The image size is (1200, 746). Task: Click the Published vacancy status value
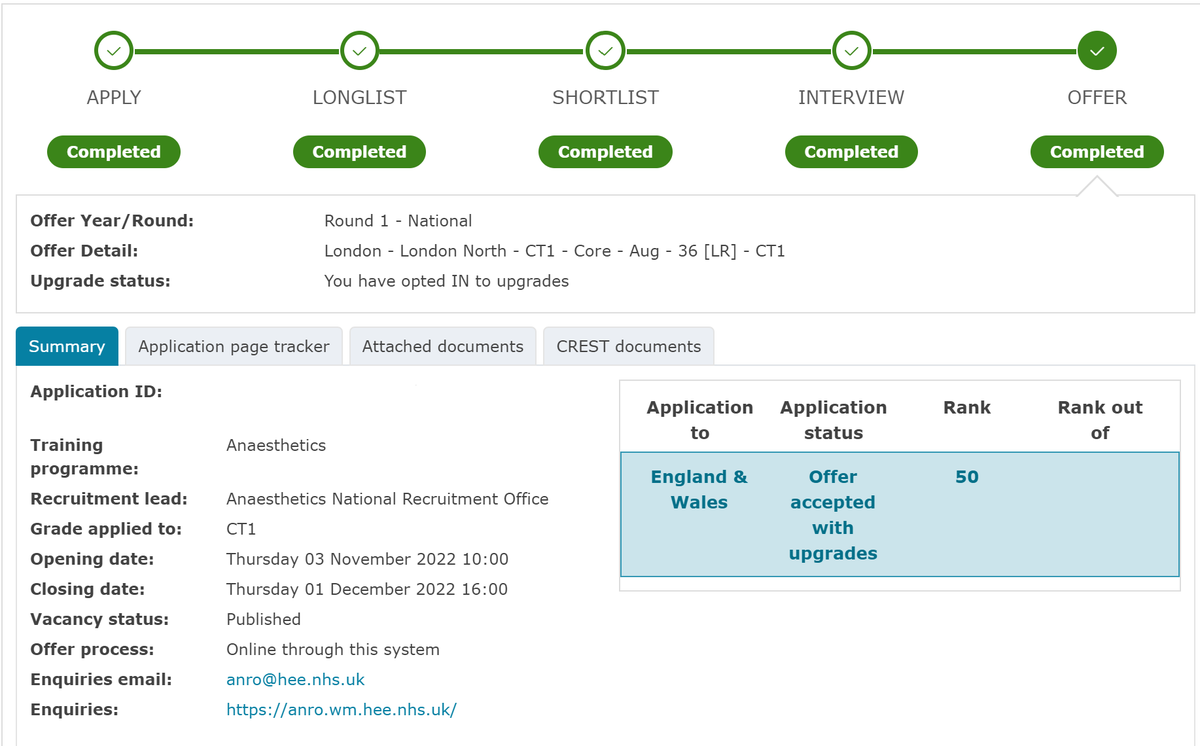click(264, 619)
